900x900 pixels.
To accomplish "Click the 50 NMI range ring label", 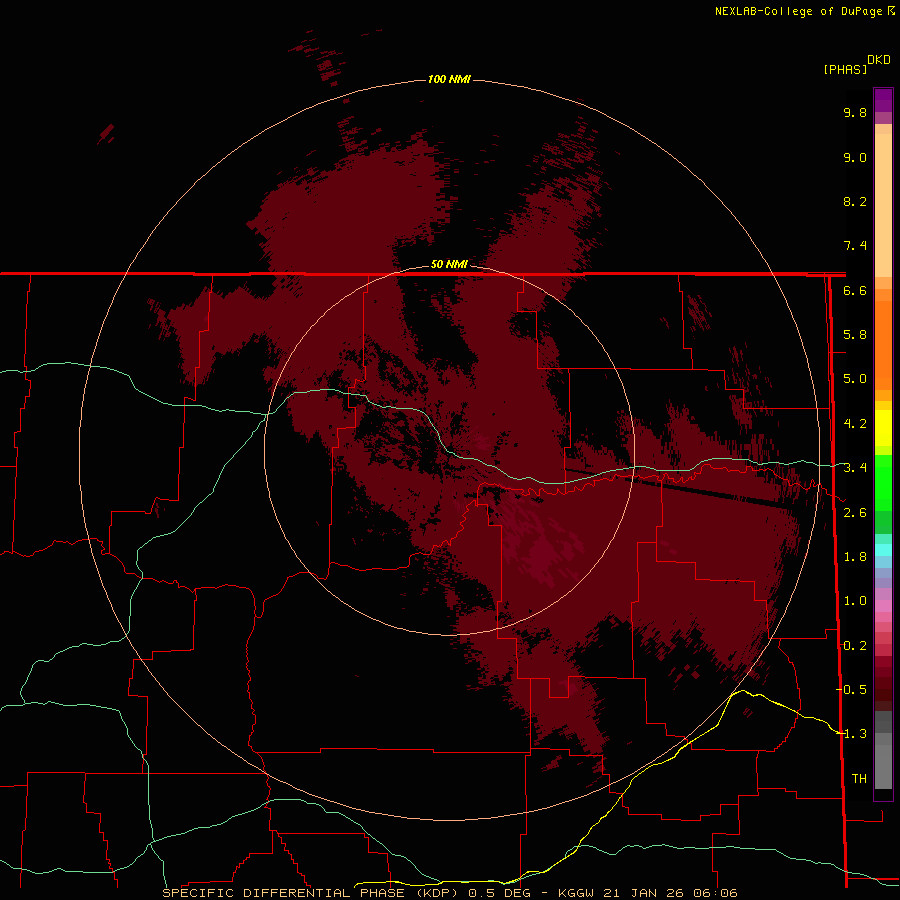I will click(449, 264).
